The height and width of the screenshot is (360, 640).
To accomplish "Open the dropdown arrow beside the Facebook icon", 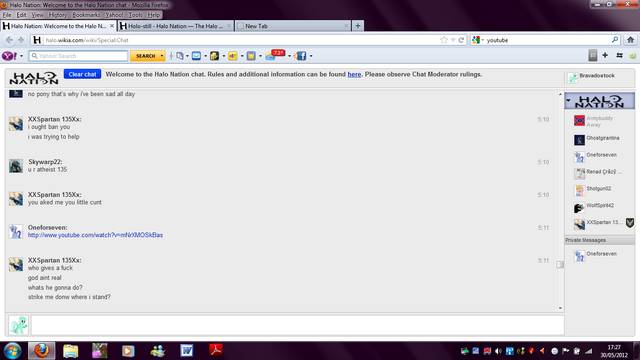I will coord(311,56).
